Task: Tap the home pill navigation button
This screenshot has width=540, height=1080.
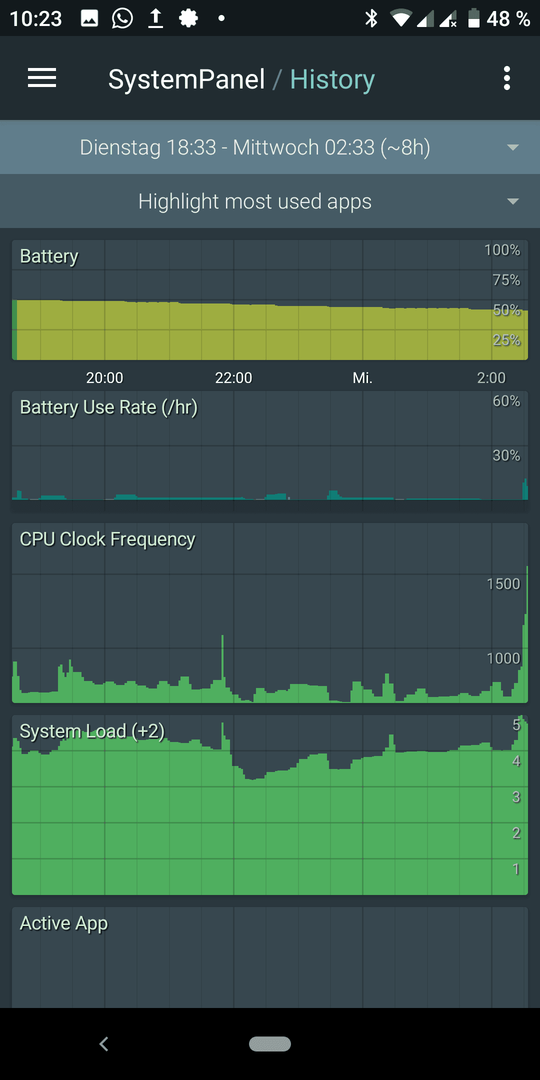Action: 270,1043
